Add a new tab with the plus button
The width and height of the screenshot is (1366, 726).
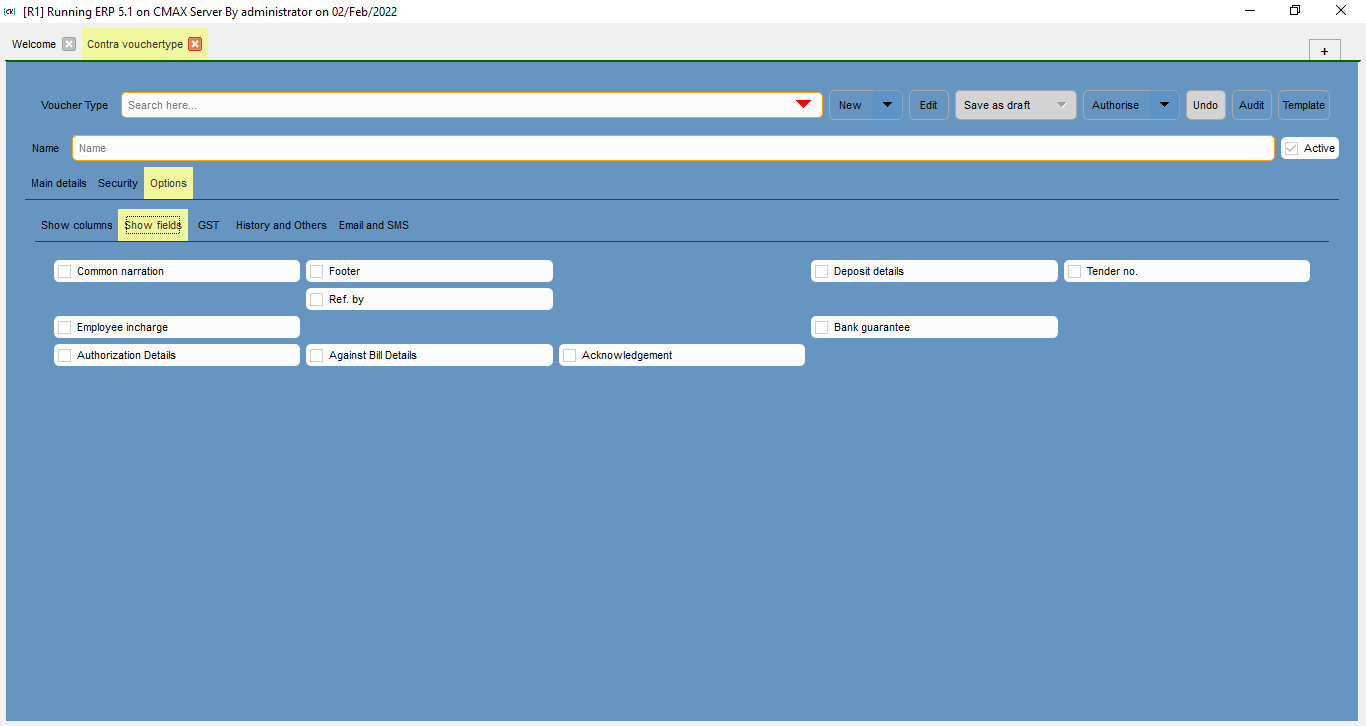click(1324, 51)
